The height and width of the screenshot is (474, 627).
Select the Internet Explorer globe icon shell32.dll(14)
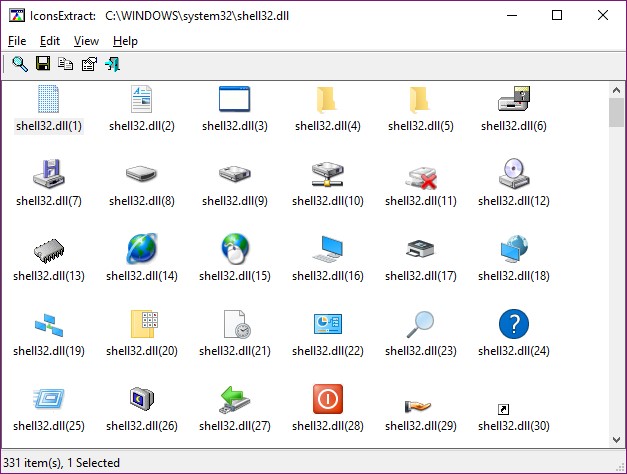tap(142, 248)
